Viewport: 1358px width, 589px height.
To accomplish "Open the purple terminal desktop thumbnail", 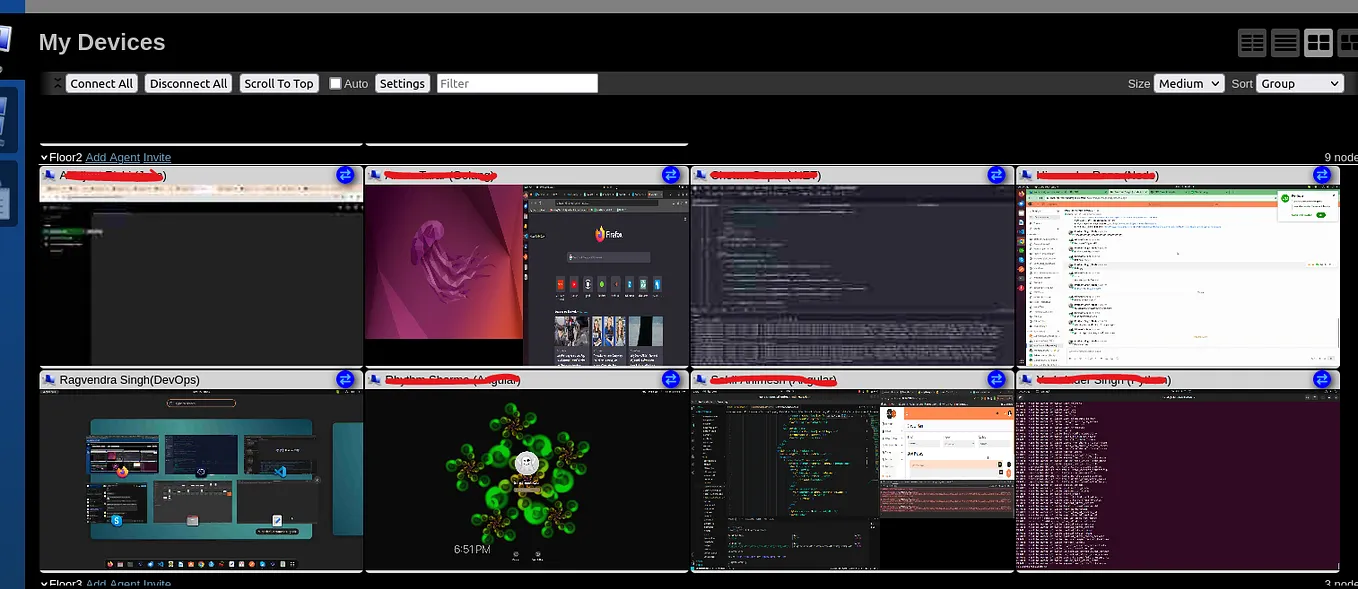I will [x=1178, y=480].
